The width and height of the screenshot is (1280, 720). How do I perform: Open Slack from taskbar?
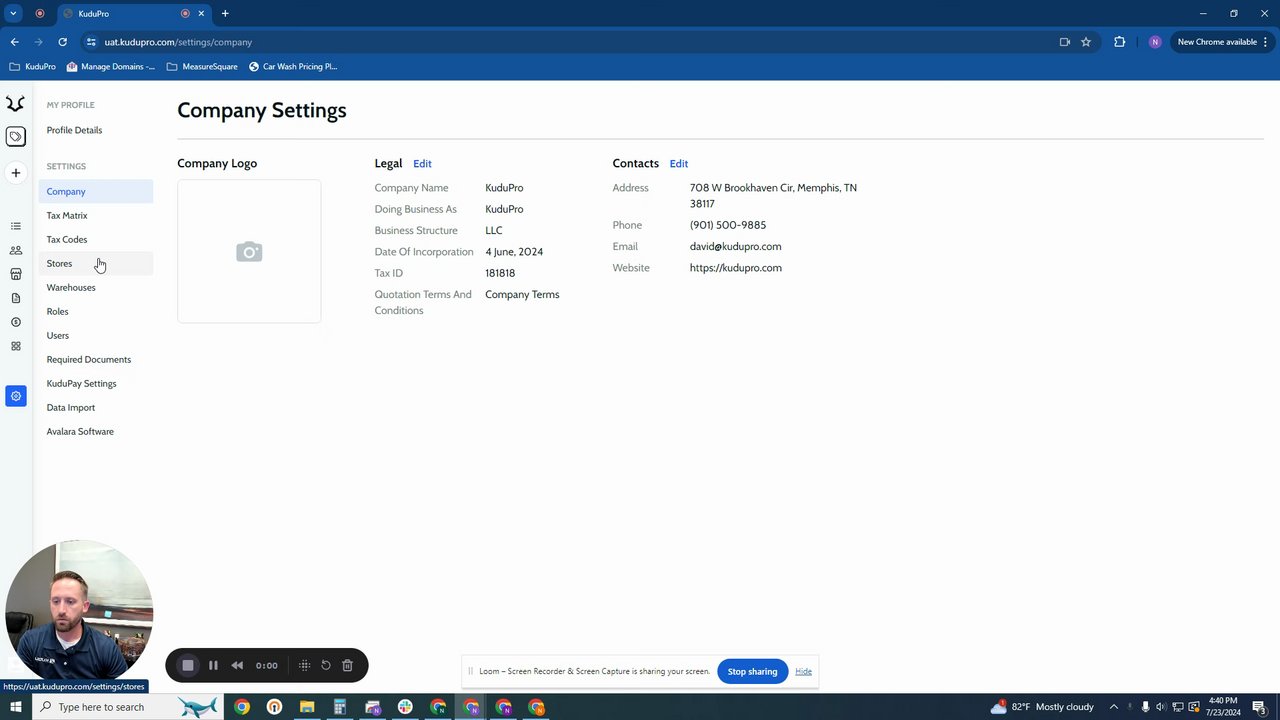tap(405, 707)
